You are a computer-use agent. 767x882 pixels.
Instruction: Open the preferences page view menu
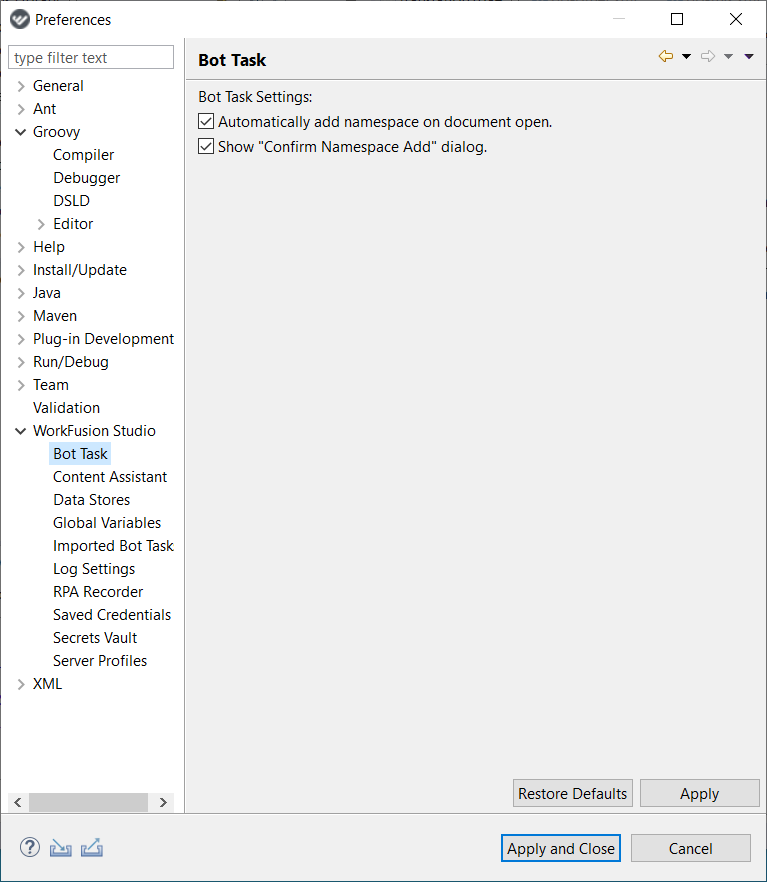tap(748, 56)
